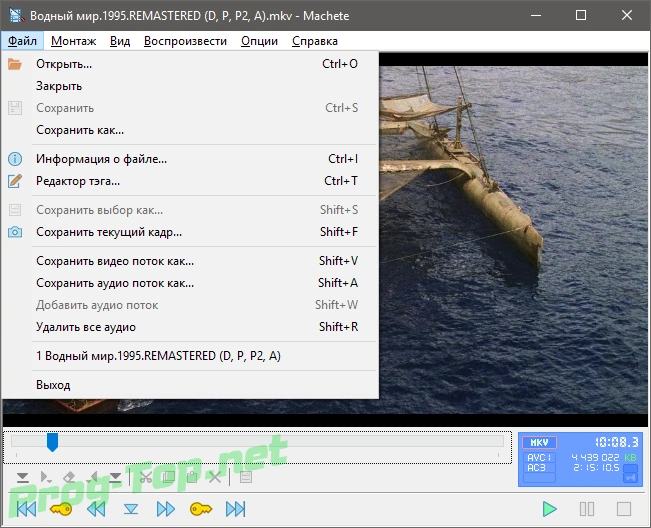Jump to the end of the video
The height and width of the screenshot is (528, 651).
235,509
